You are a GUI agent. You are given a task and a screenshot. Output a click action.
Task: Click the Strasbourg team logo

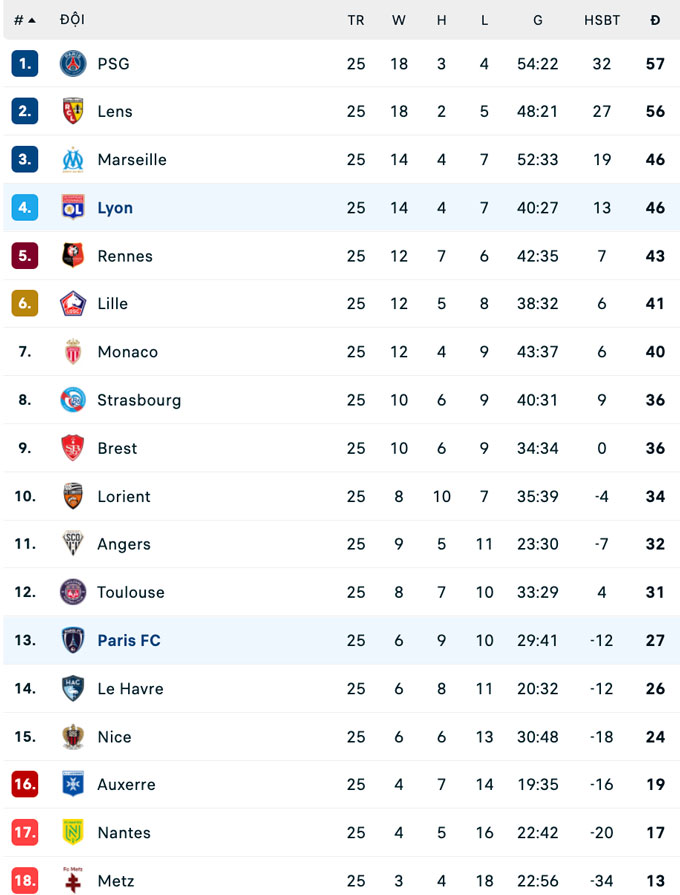pos(73,400)
